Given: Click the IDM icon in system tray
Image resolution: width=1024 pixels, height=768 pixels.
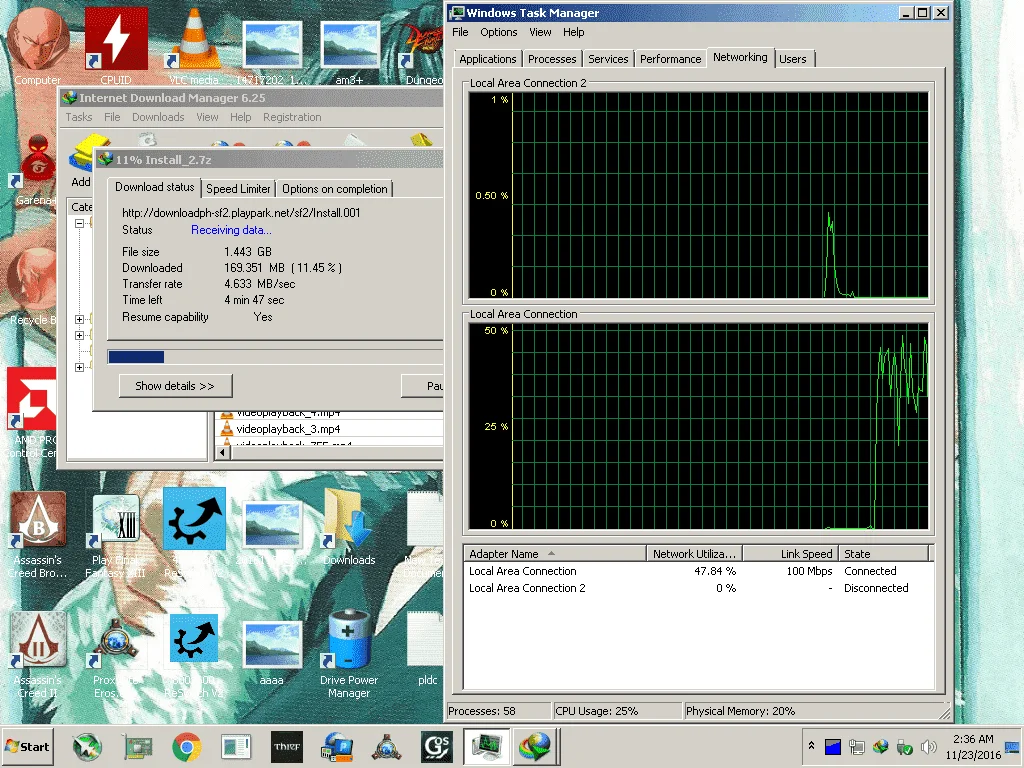Looking at the screenshot, I should point(880,746).
